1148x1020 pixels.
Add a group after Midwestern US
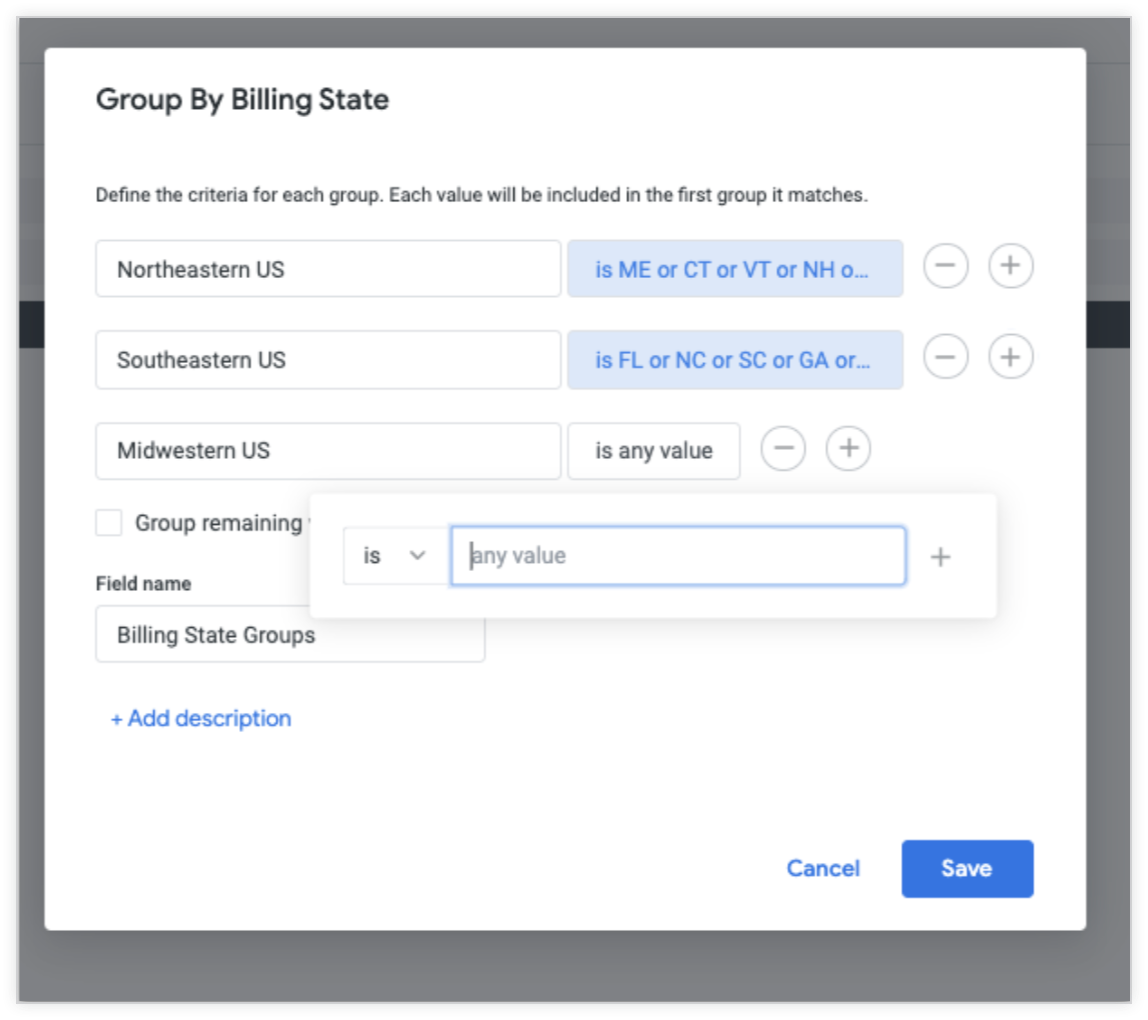(848, 450)
